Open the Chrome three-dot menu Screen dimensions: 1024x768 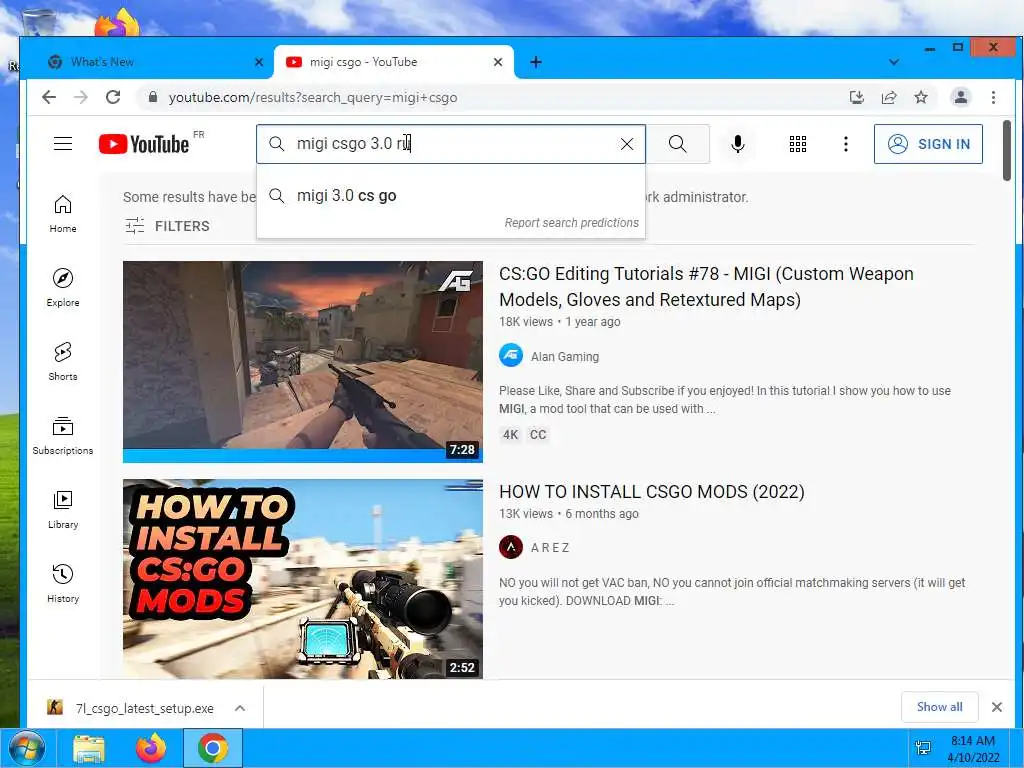[993, 97]
